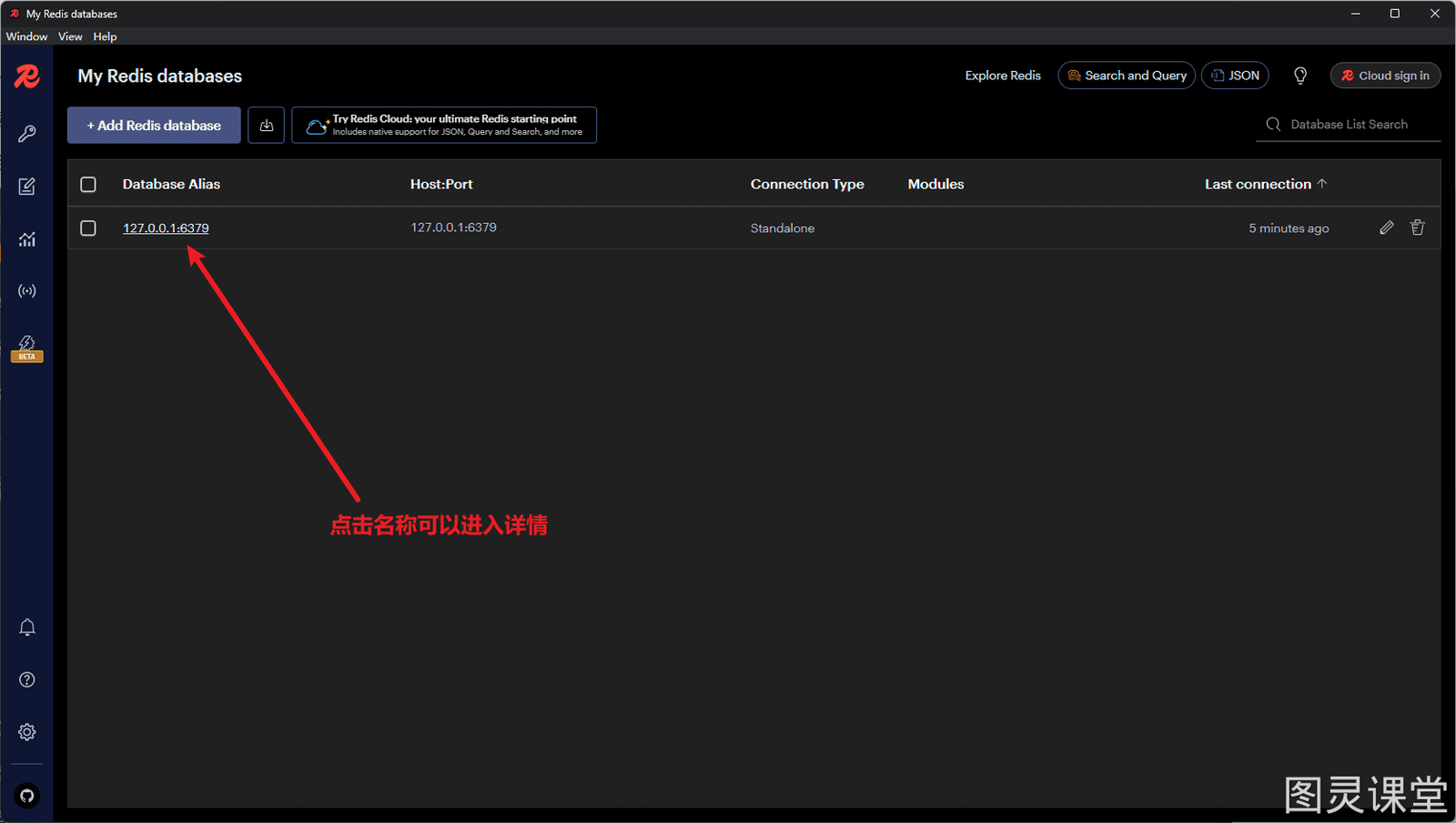Viewport: 1456px width, 823px height.
Task: Sort by Host:Port column header
Action: pyautogui.click(x=441, y=184)
